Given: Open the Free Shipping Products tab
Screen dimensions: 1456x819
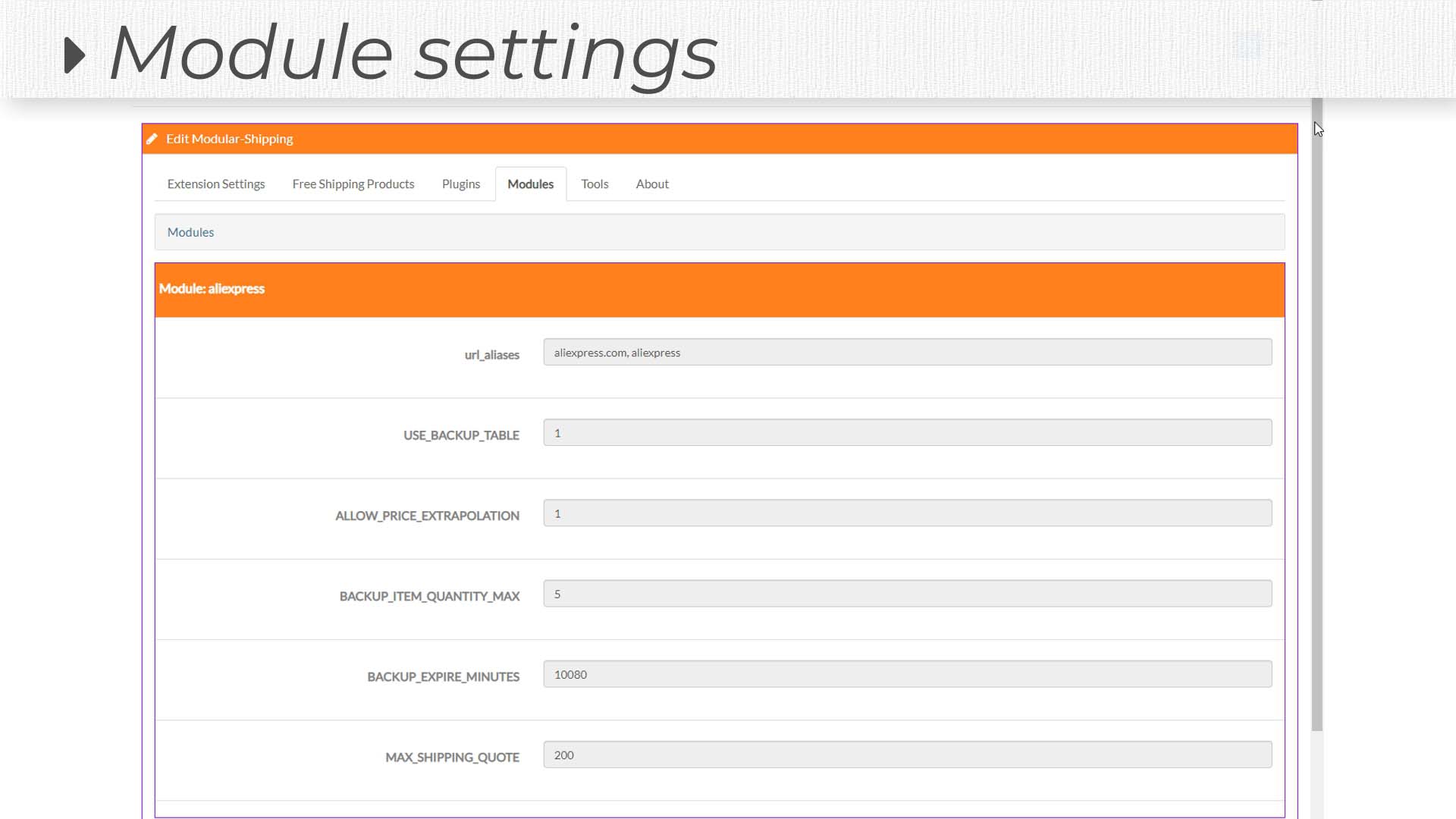Looking at the screenshot, I should [353, 184].
